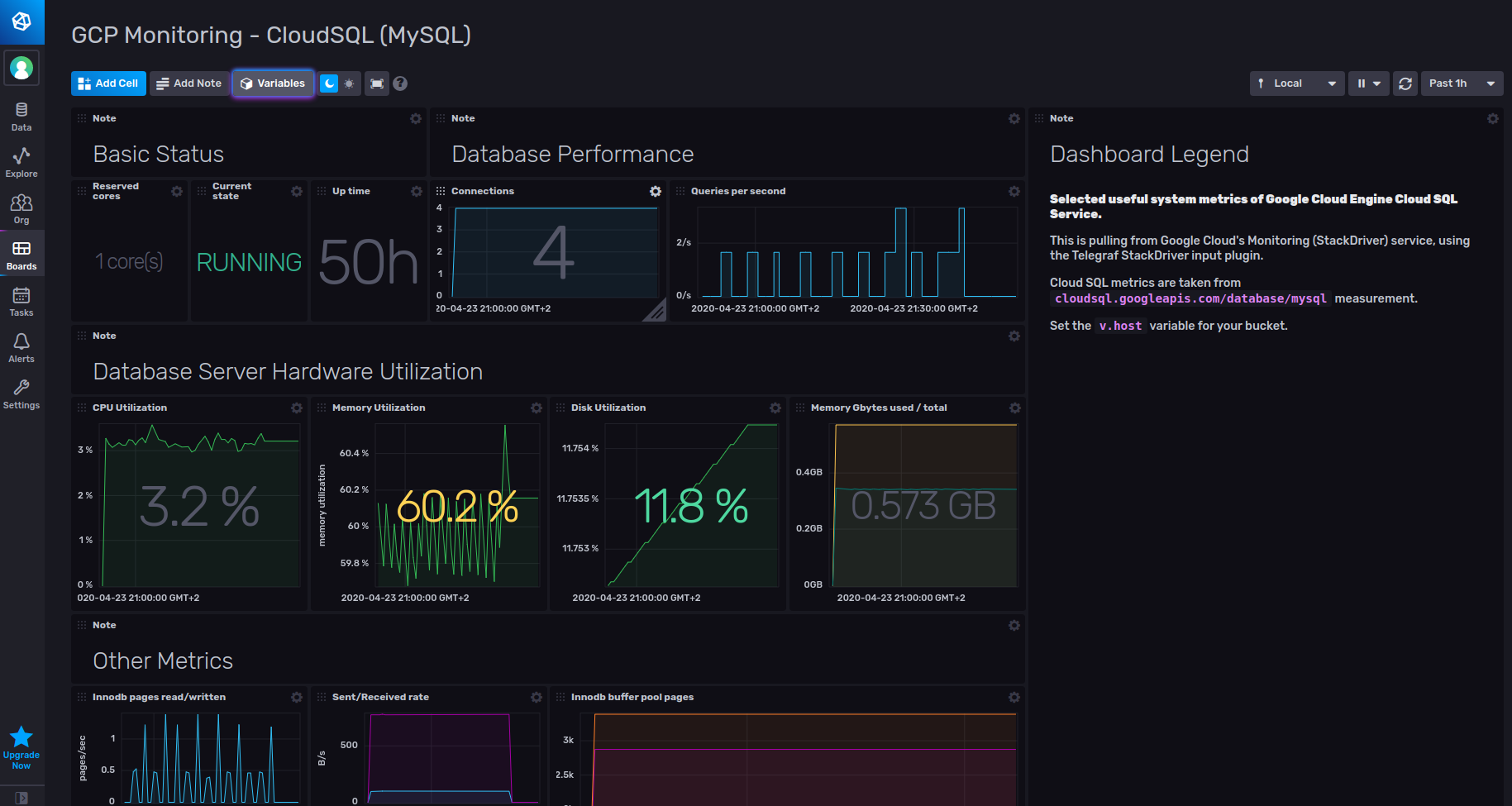Viewport: 1512px width, 806px height.
Task: Open Current state cell gear
Action: pos(297,192)
